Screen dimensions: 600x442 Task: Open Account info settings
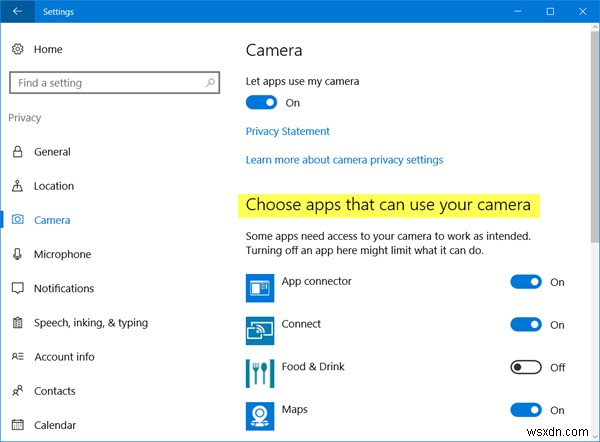pos(64,357)
